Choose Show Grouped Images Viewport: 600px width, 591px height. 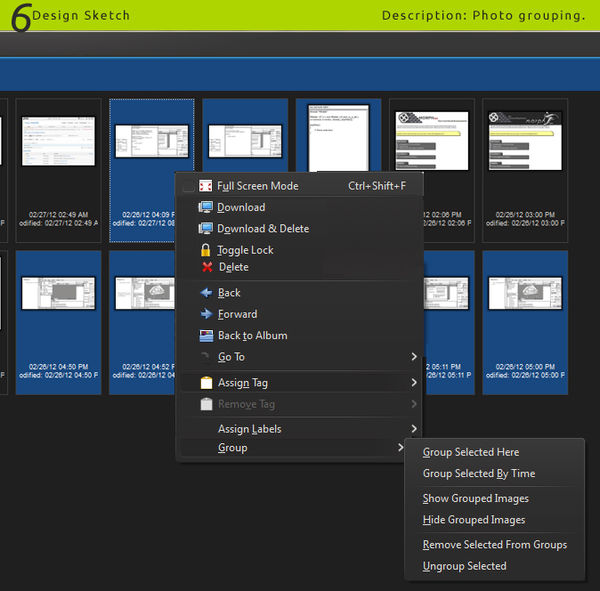click(475, 499)
